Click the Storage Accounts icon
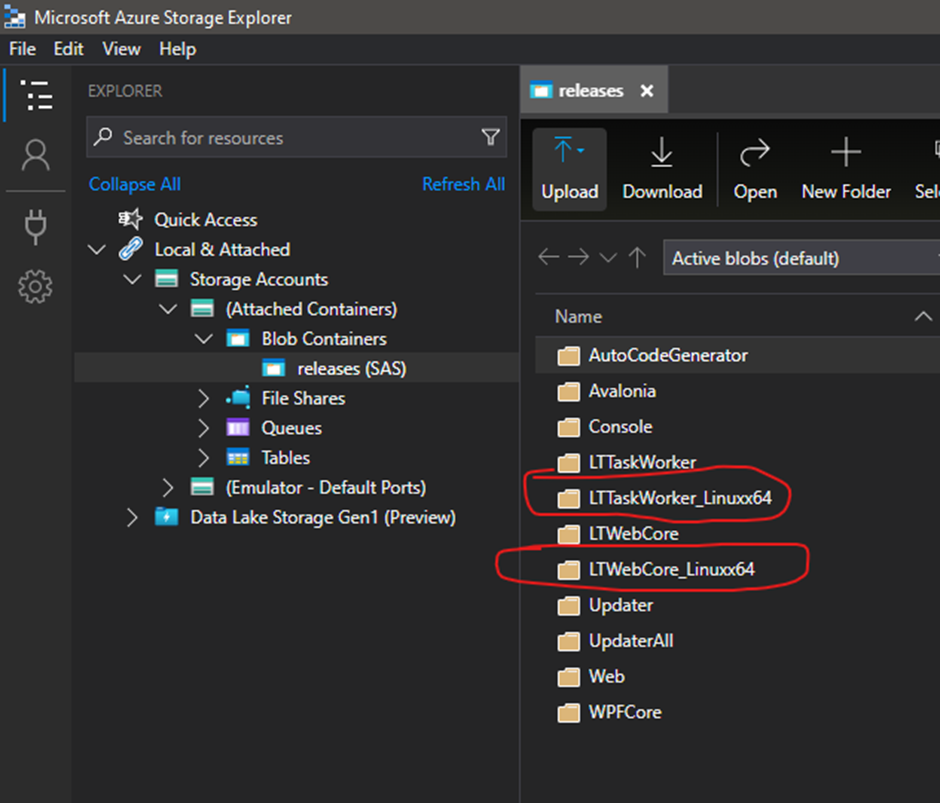The width and height of the screenshot is (940, 803). tap(166, 279)
